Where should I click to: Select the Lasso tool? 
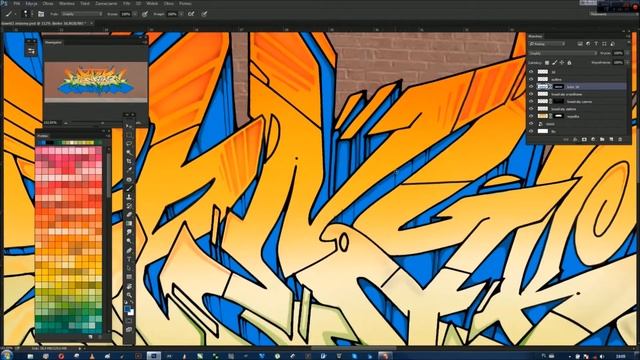click(x=129, y=144)
